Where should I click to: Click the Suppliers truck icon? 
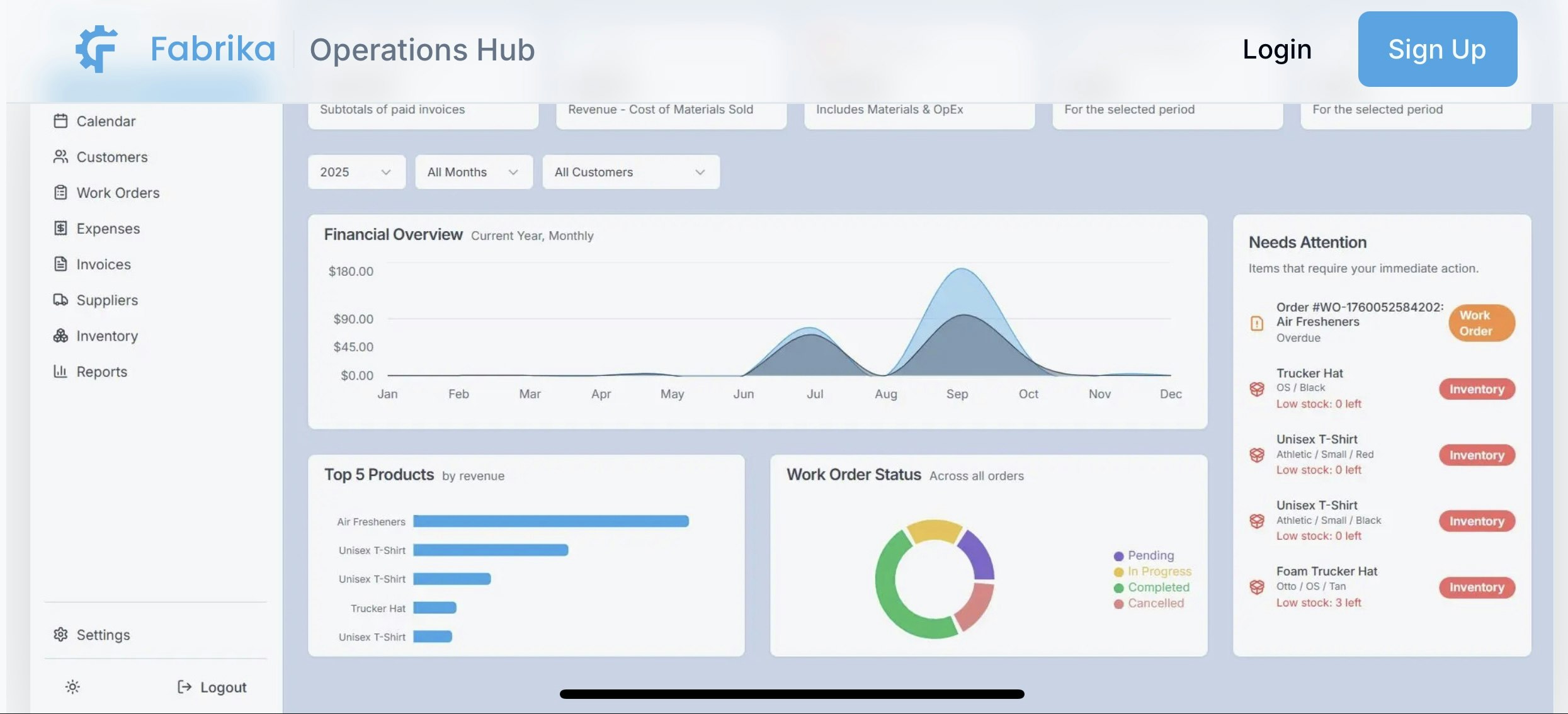(60, 300)
